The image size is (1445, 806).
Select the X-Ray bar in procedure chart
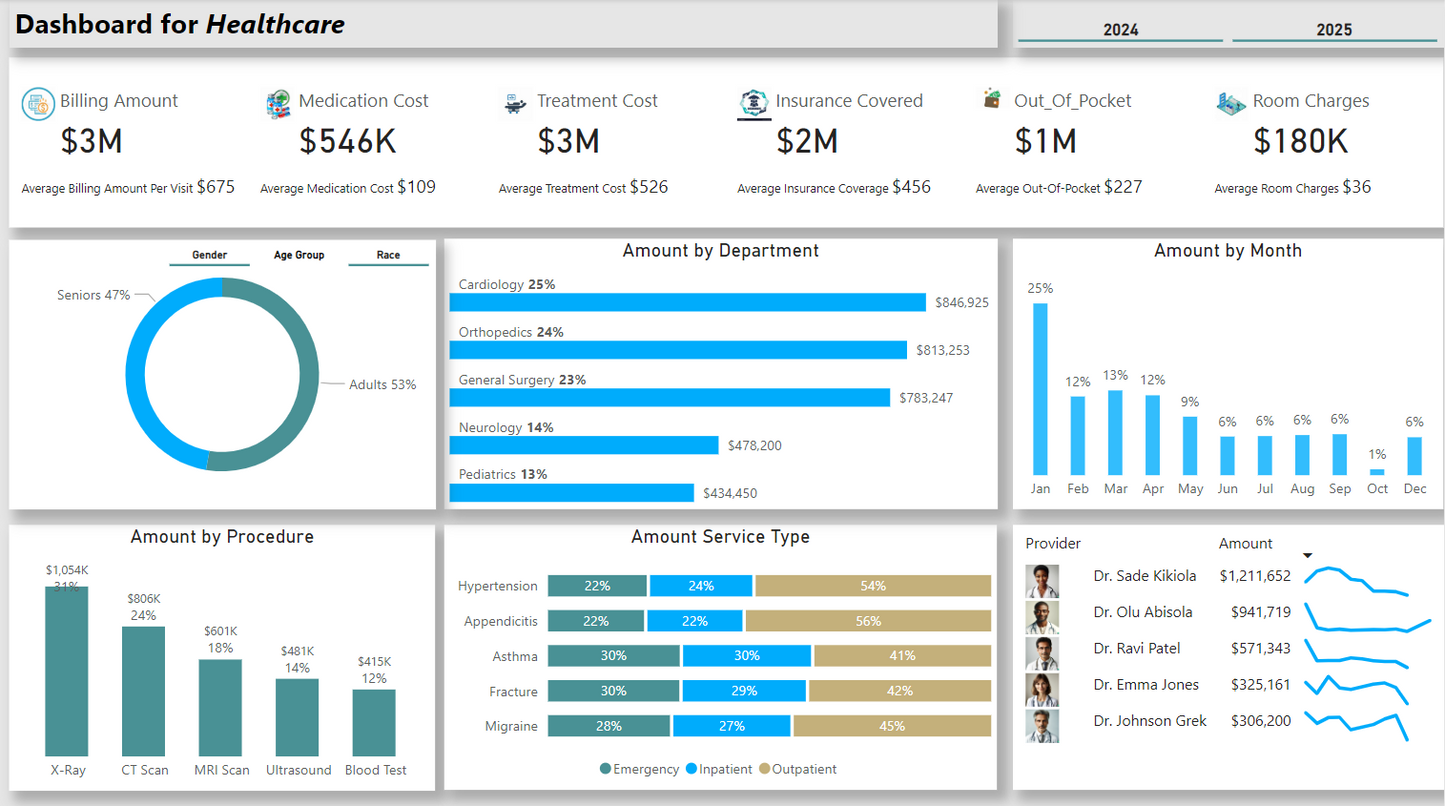66,670
